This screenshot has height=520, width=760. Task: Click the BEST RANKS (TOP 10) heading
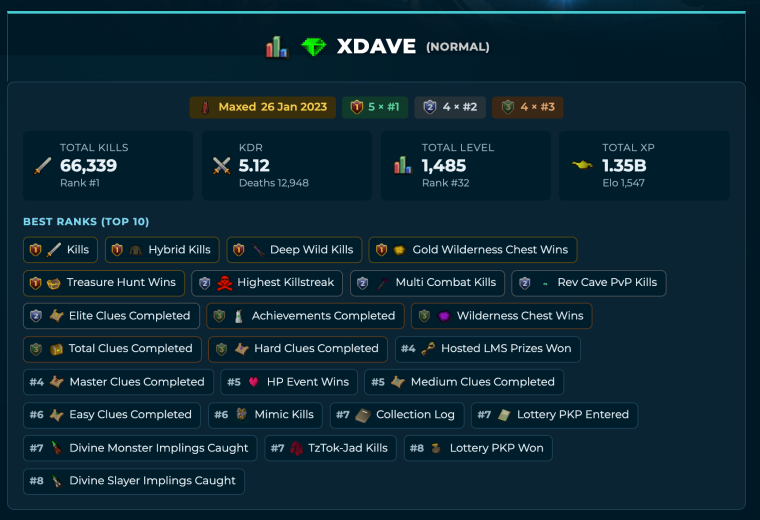(x=86, y=221)
